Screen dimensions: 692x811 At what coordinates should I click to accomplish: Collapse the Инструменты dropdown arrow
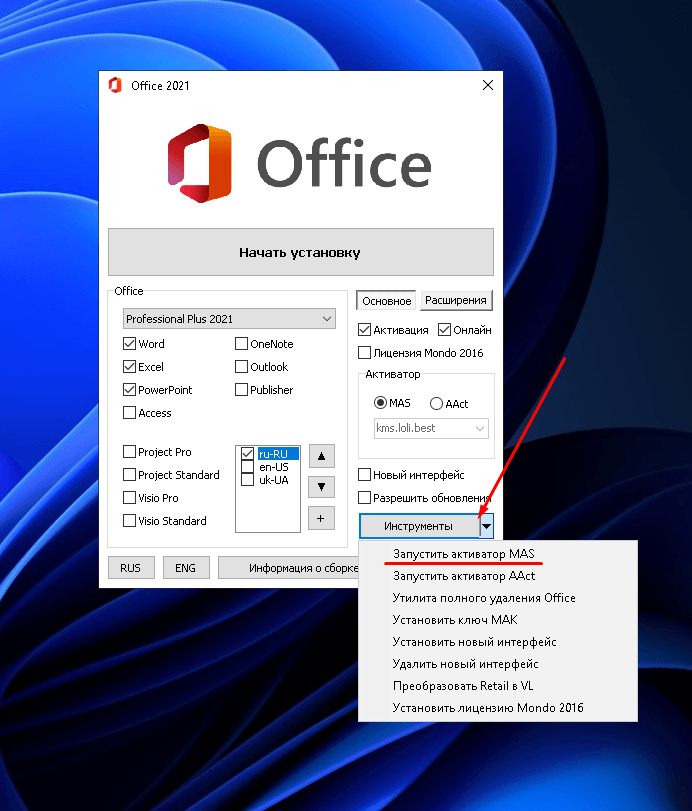tap(486, 526)
